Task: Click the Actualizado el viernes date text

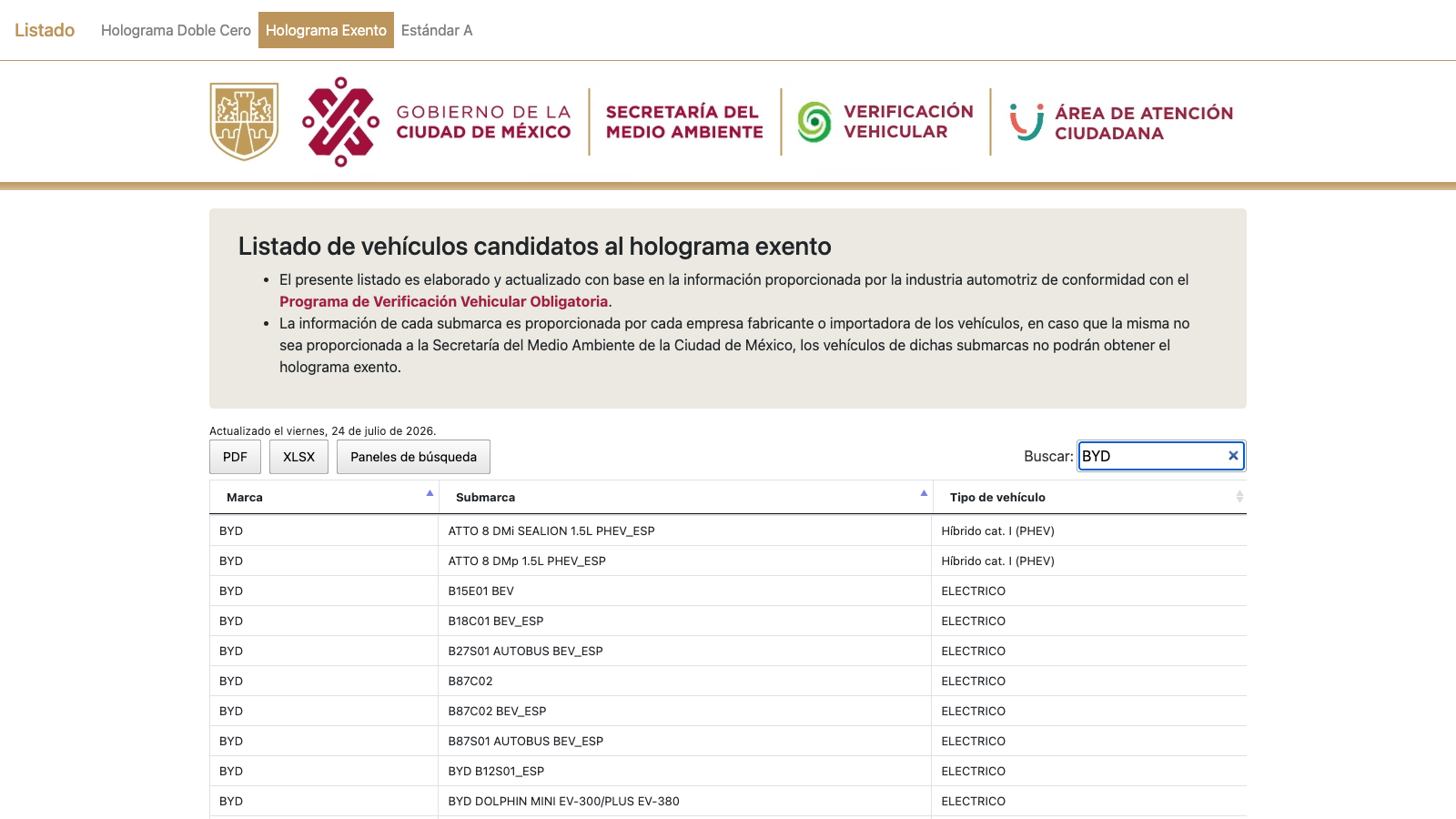Action: (322, 431)
